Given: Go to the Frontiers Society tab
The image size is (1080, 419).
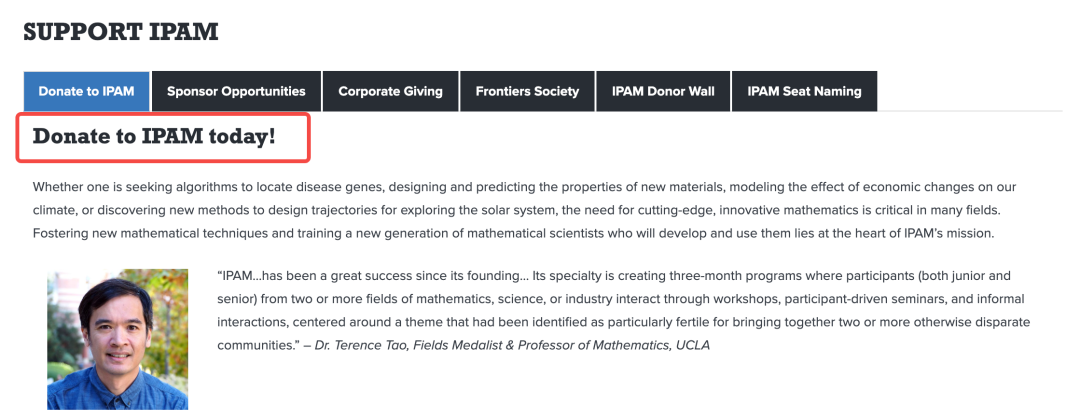Looking at the screenshot, I should pos(527,91).
